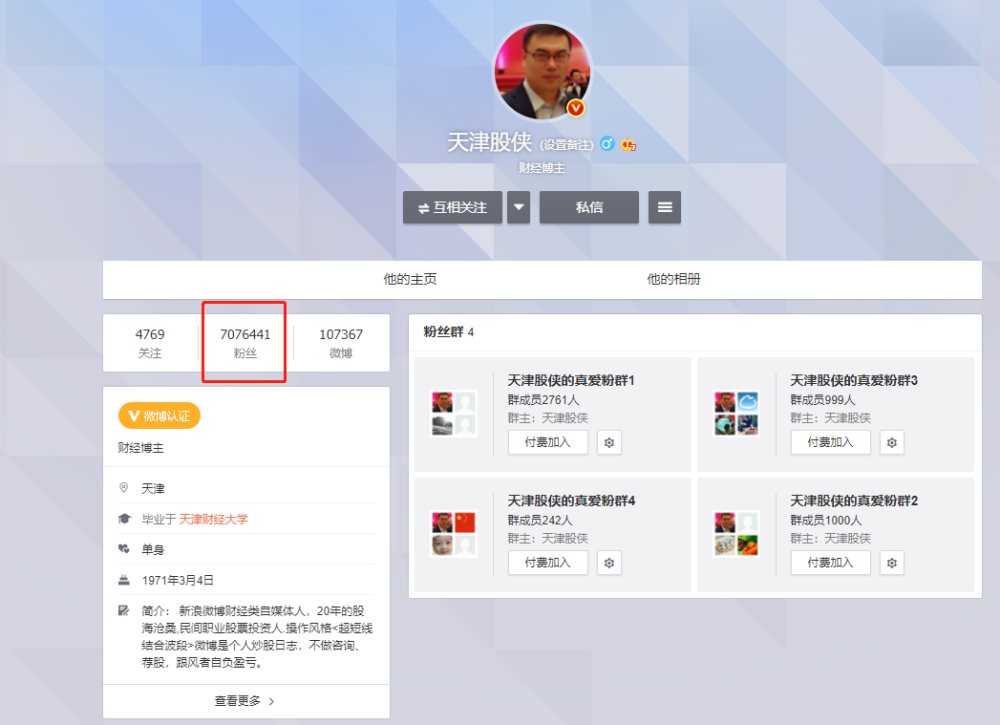Click the 天津股侠 profile name
Viewport: 1000px width, 725px height.
tap(489, 142)
